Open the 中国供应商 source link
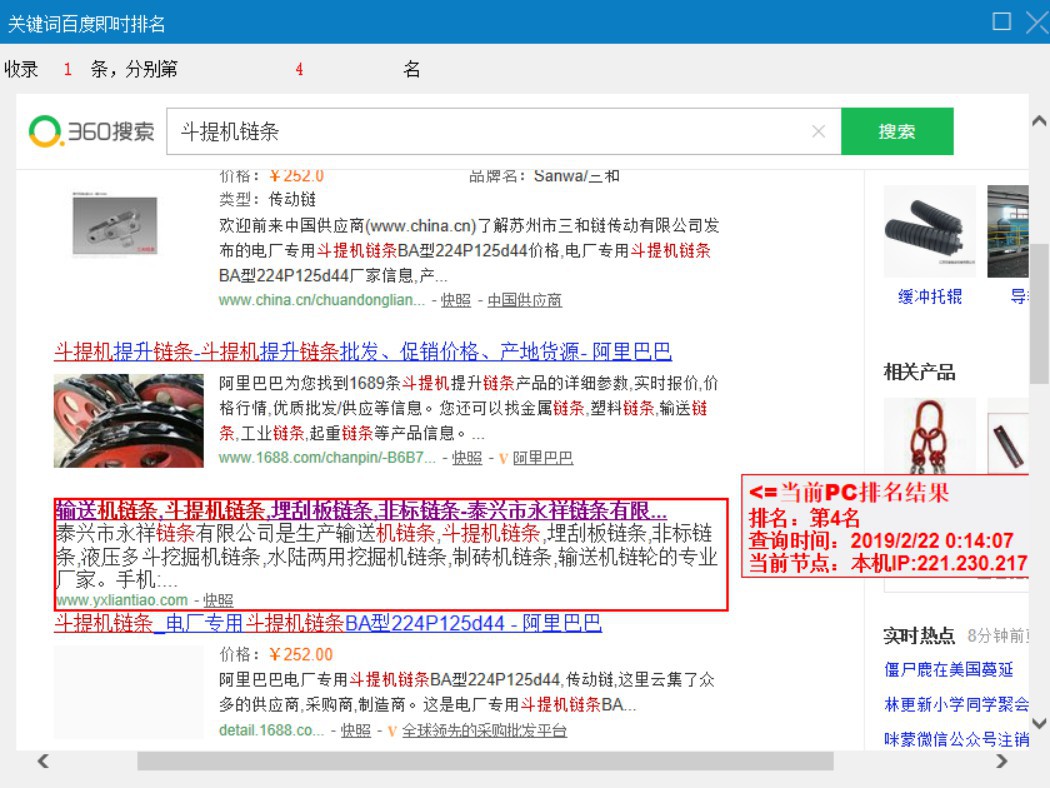The width and height of the screenshot is (1050, 788). click(x=524, y=300)
